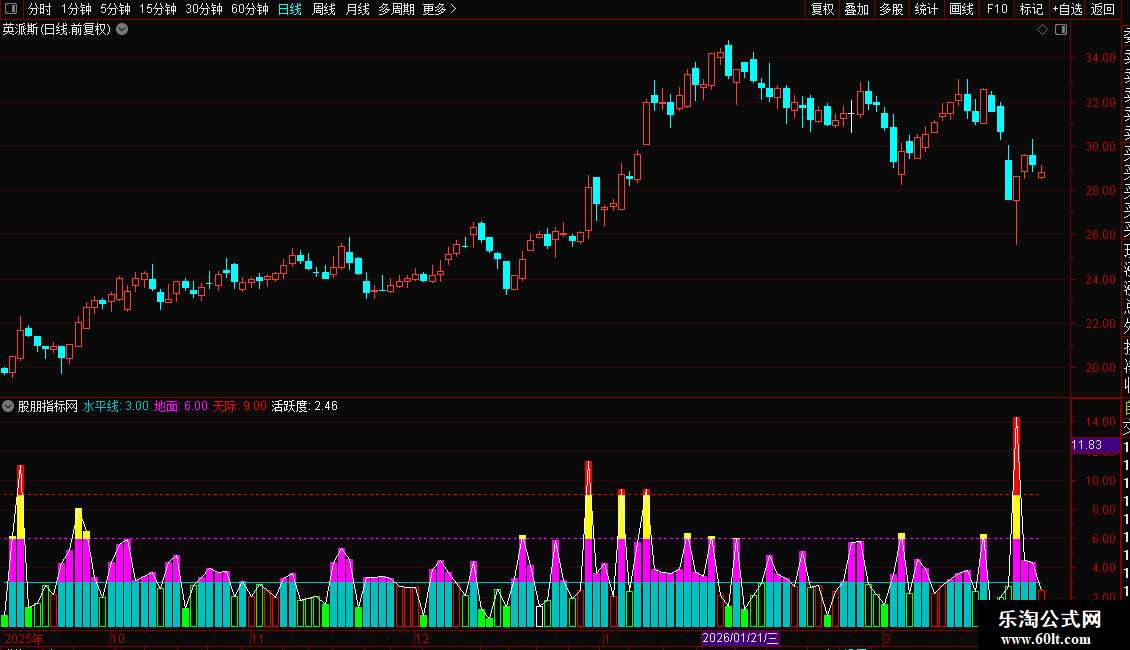Click the 2025年 label on time axis
This screenshot has height=650, width=1130.
point(24,638)
